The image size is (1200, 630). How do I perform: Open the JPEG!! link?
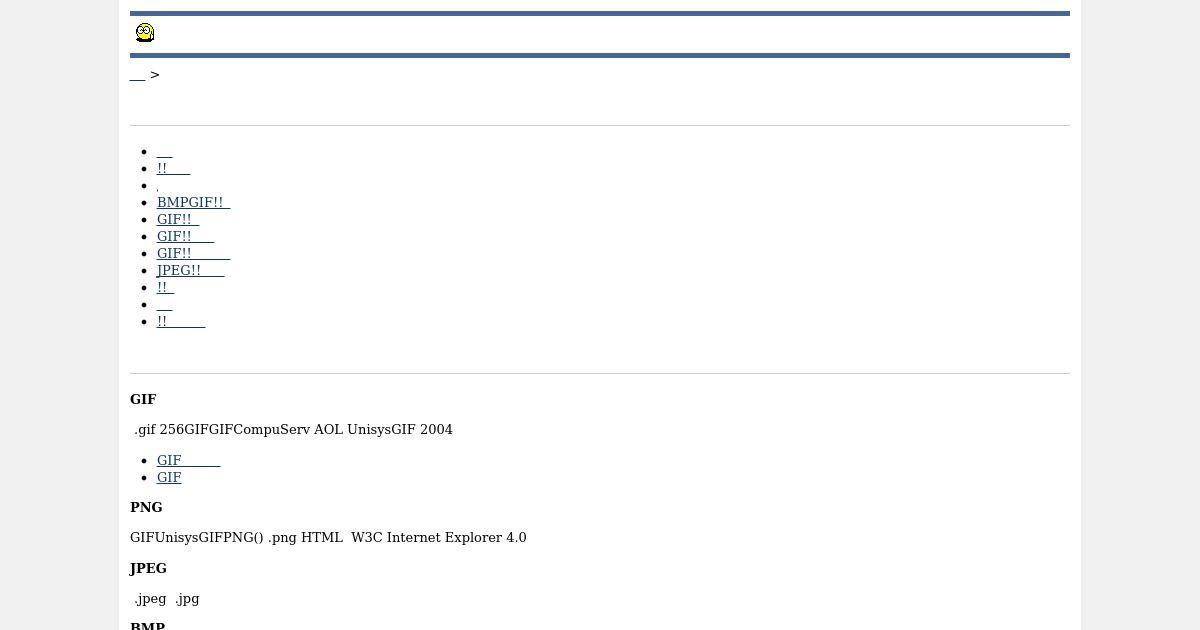[190, 270]
